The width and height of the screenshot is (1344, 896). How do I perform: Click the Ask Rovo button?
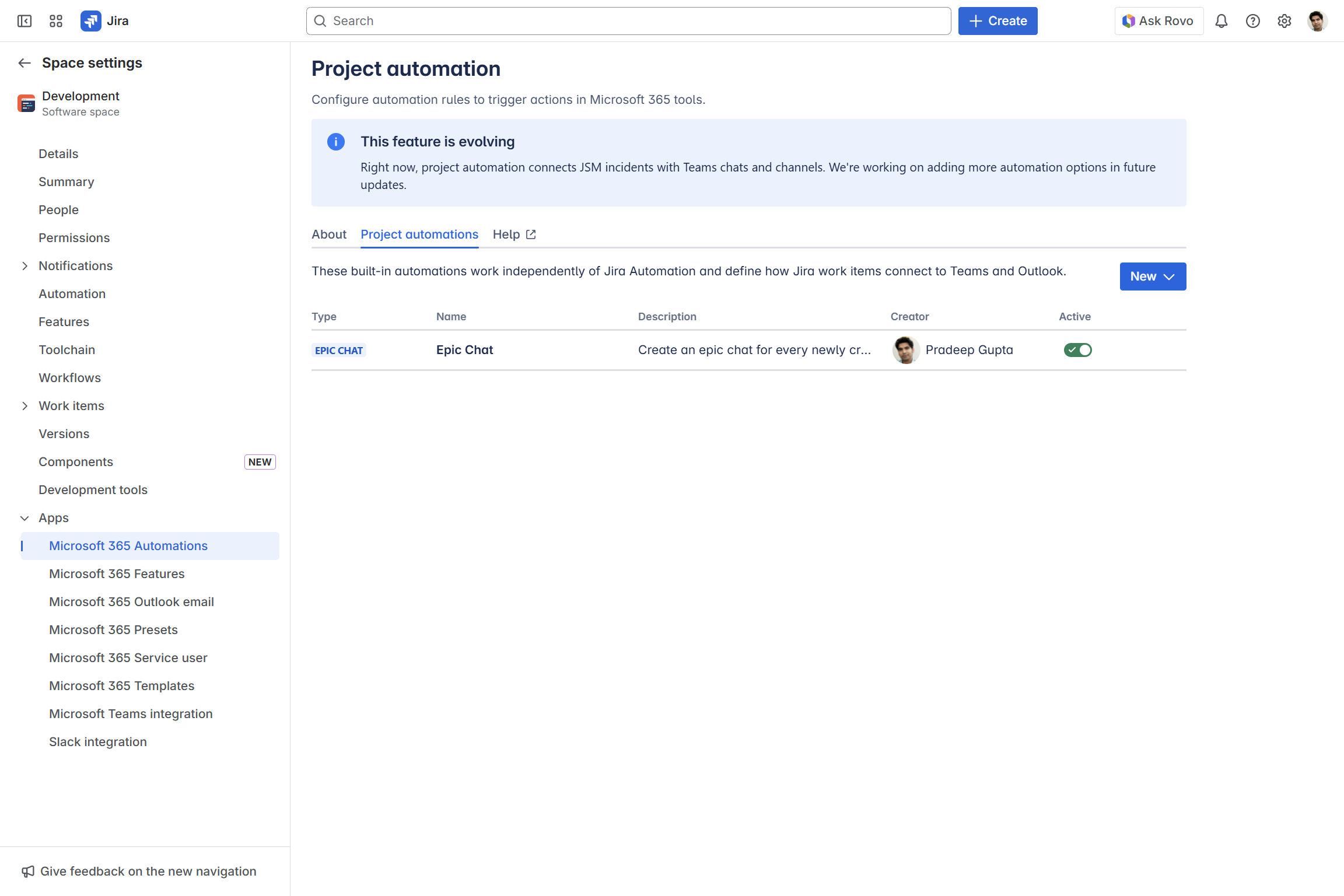[1158, 21]
